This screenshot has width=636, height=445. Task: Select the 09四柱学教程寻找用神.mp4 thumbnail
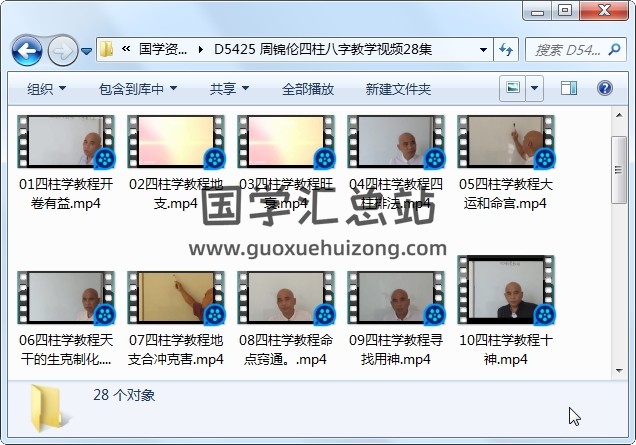396,298
